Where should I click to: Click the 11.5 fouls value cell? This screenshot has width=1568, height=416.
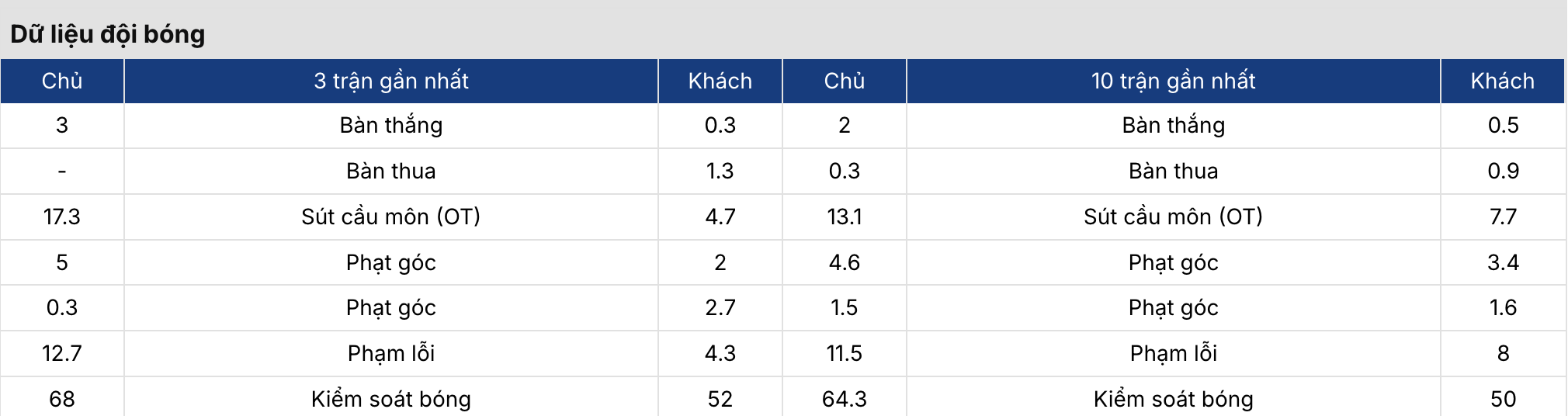844,353
